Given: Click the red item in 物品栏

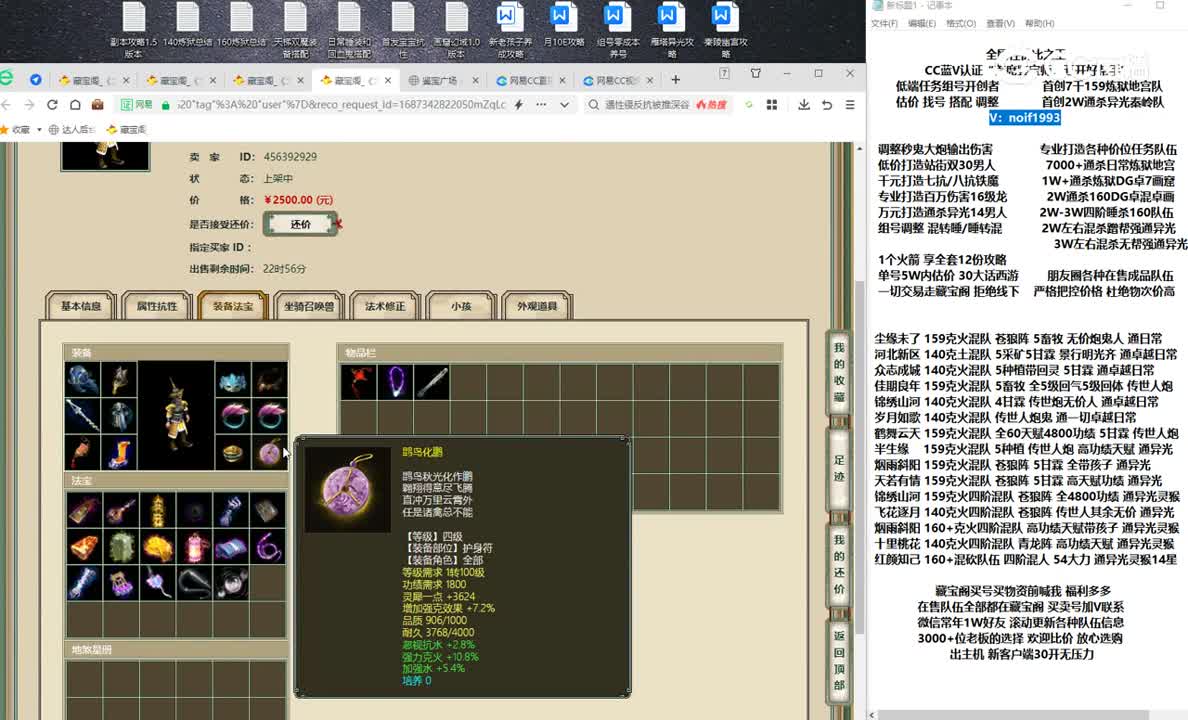Looking at the screenshot, I should 358,381.
